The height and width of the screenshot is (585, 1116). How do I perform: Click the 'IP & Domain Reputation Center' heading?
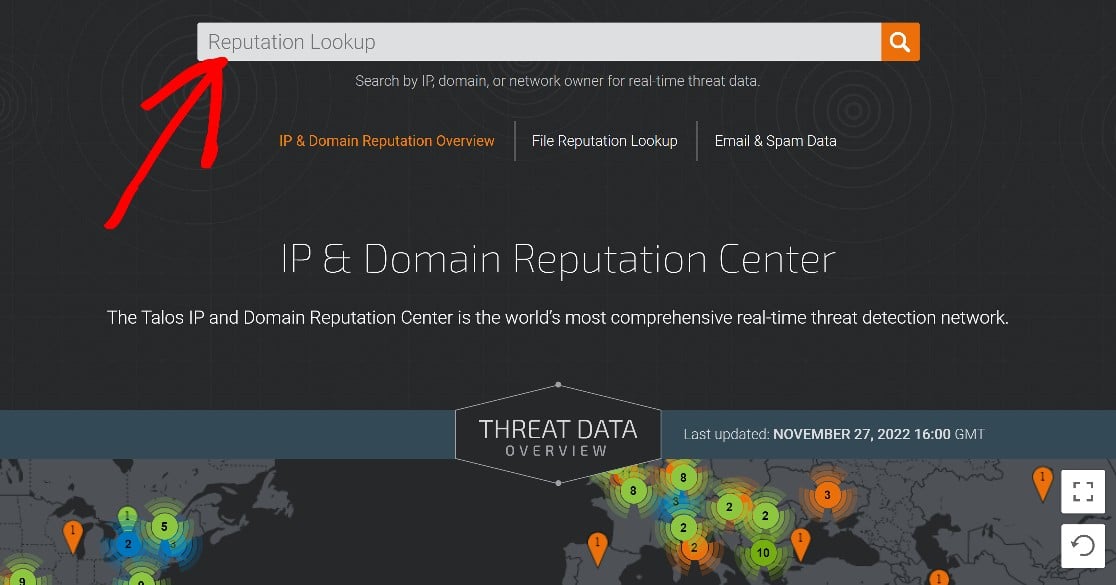(558, 259)
